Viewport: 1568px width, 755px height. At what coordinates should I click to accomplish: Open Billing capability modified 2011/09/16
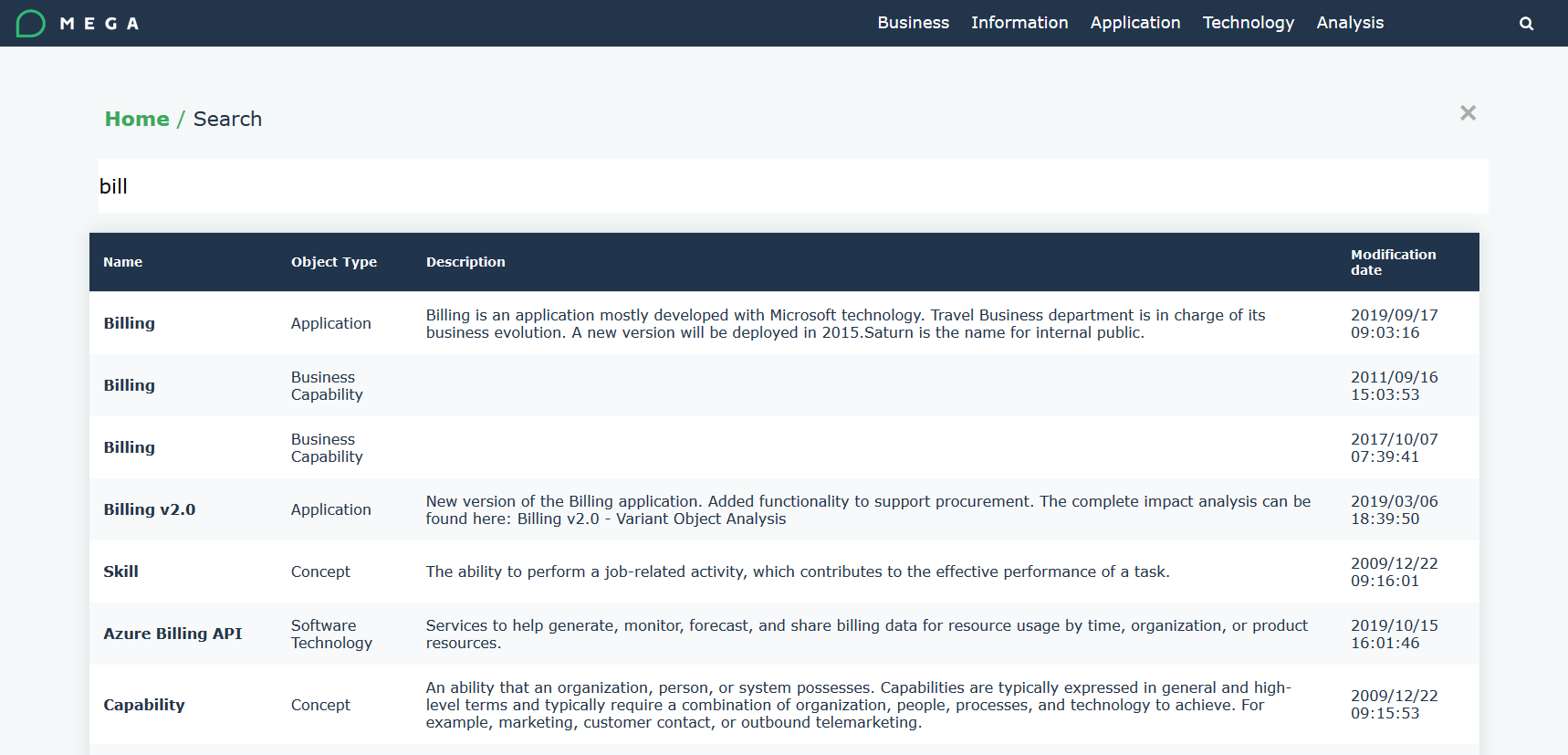pyautogui.click(x=129, y=385)
